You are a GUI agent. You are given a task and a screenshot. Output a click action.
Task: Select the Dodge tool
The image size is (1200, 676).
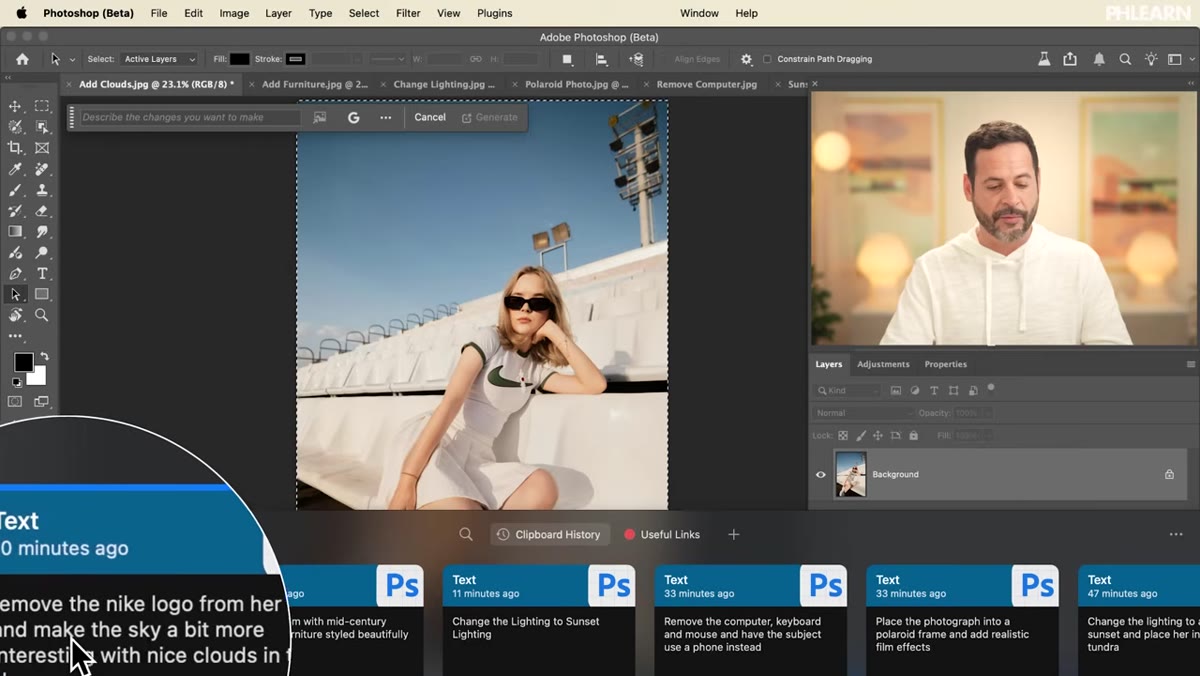coord(42,253)
